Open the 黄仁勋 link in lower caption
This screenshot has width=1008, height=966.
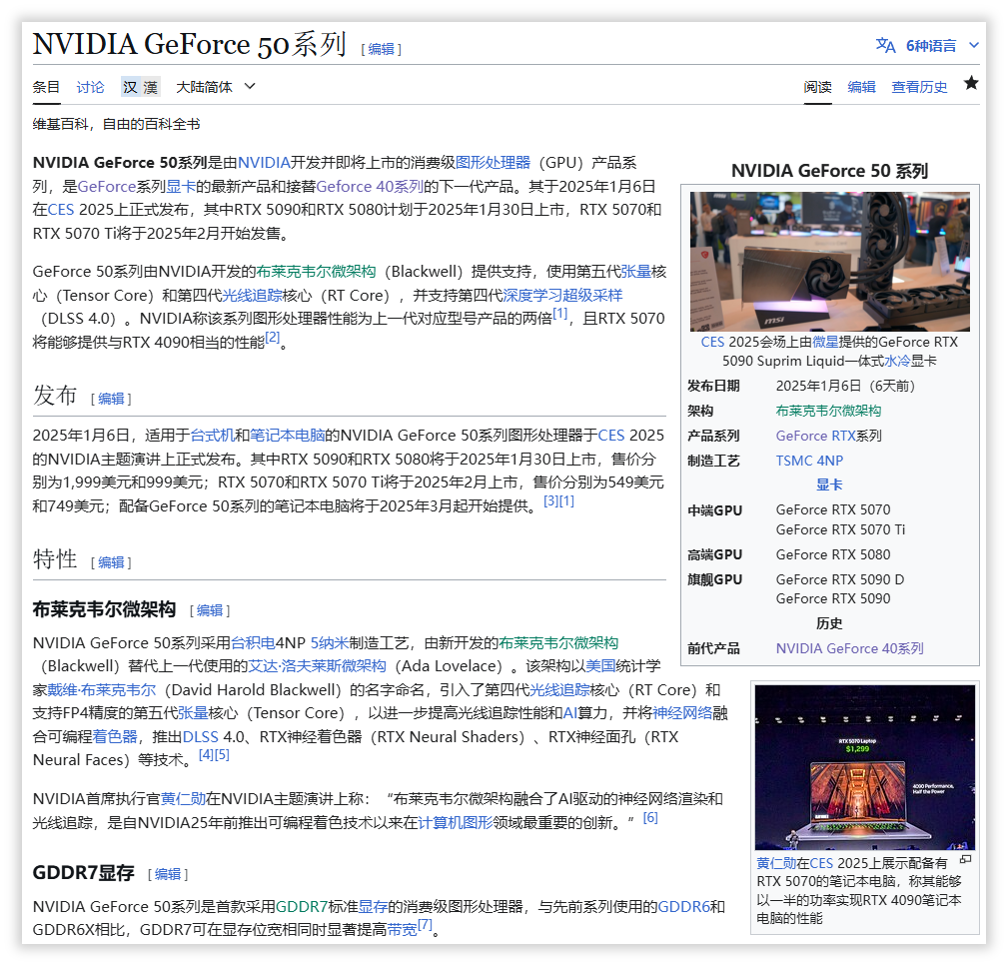point(776,863)
